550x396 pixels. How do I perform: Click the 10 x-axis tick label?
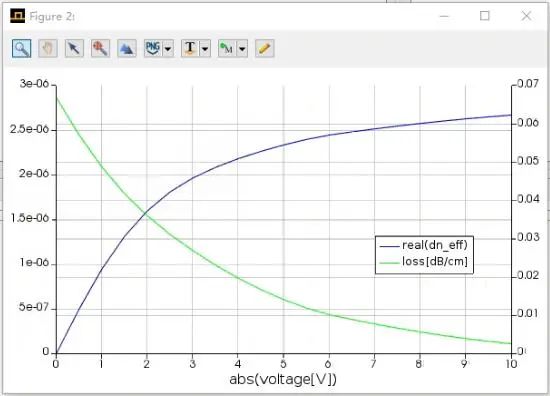[x=511, y=364]
